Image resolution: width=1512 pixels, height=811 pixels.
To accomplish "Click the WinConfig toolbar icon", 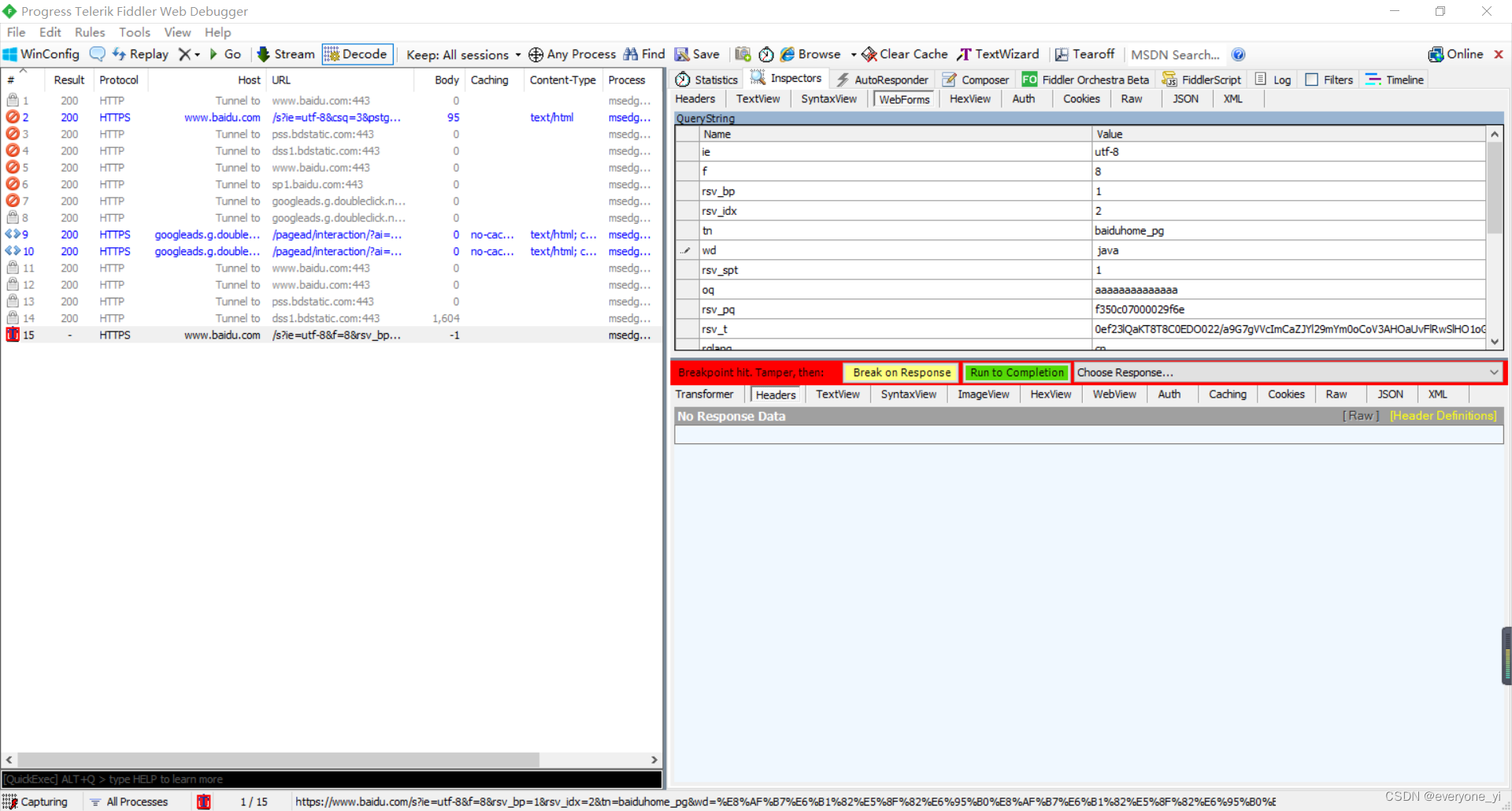I will pyautogui.click(x=10, y=54).
